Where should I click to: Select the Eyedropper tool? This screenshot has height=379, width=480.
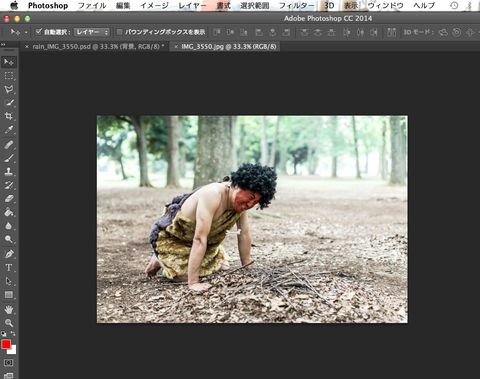(9, 130)
